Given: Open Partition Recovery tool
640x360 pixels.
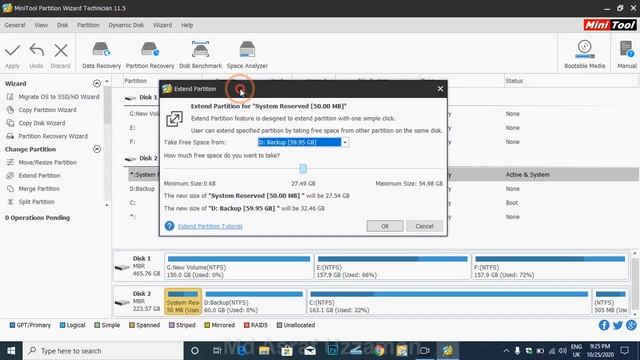Looking at the screenshot, I should [150, 55].
